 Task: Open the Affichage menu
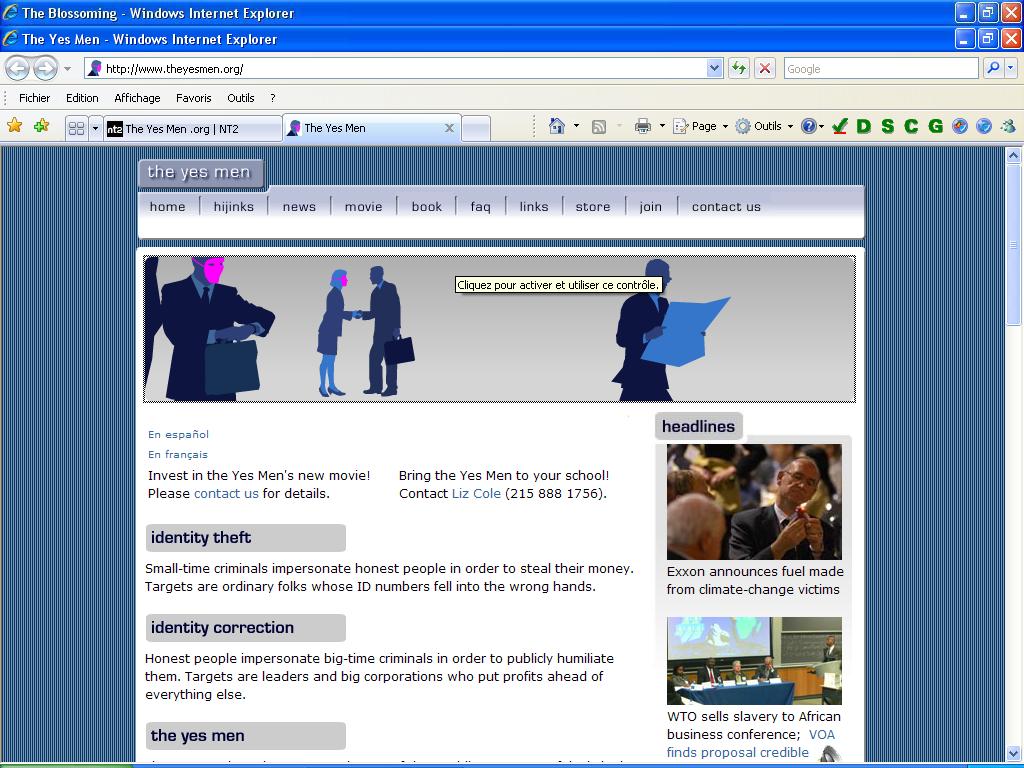137,98
